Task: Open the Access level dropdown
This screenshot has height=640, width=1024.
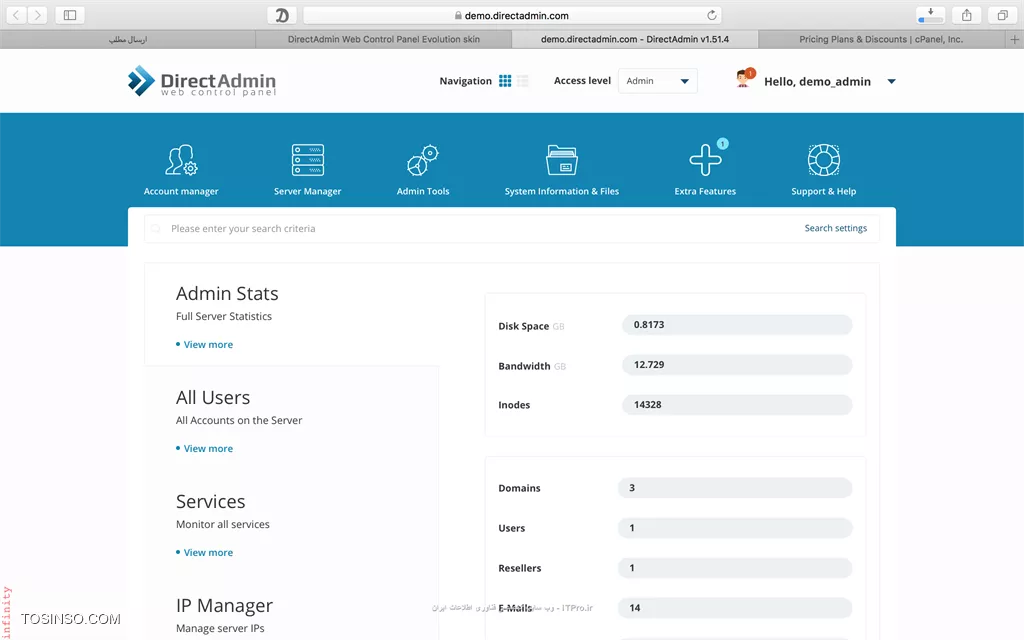Action: tap(658, 81)
